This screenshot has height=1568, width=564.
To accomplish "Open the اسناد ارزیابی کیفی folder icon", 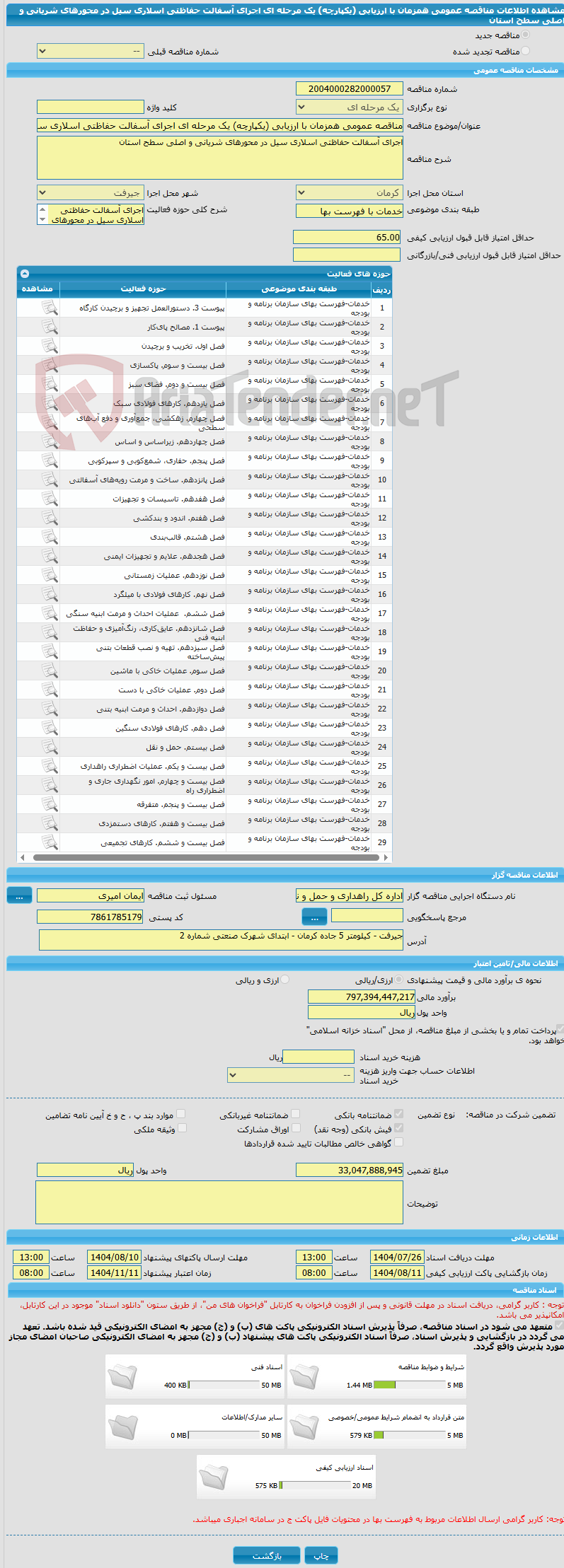I will pos(214,1477).
